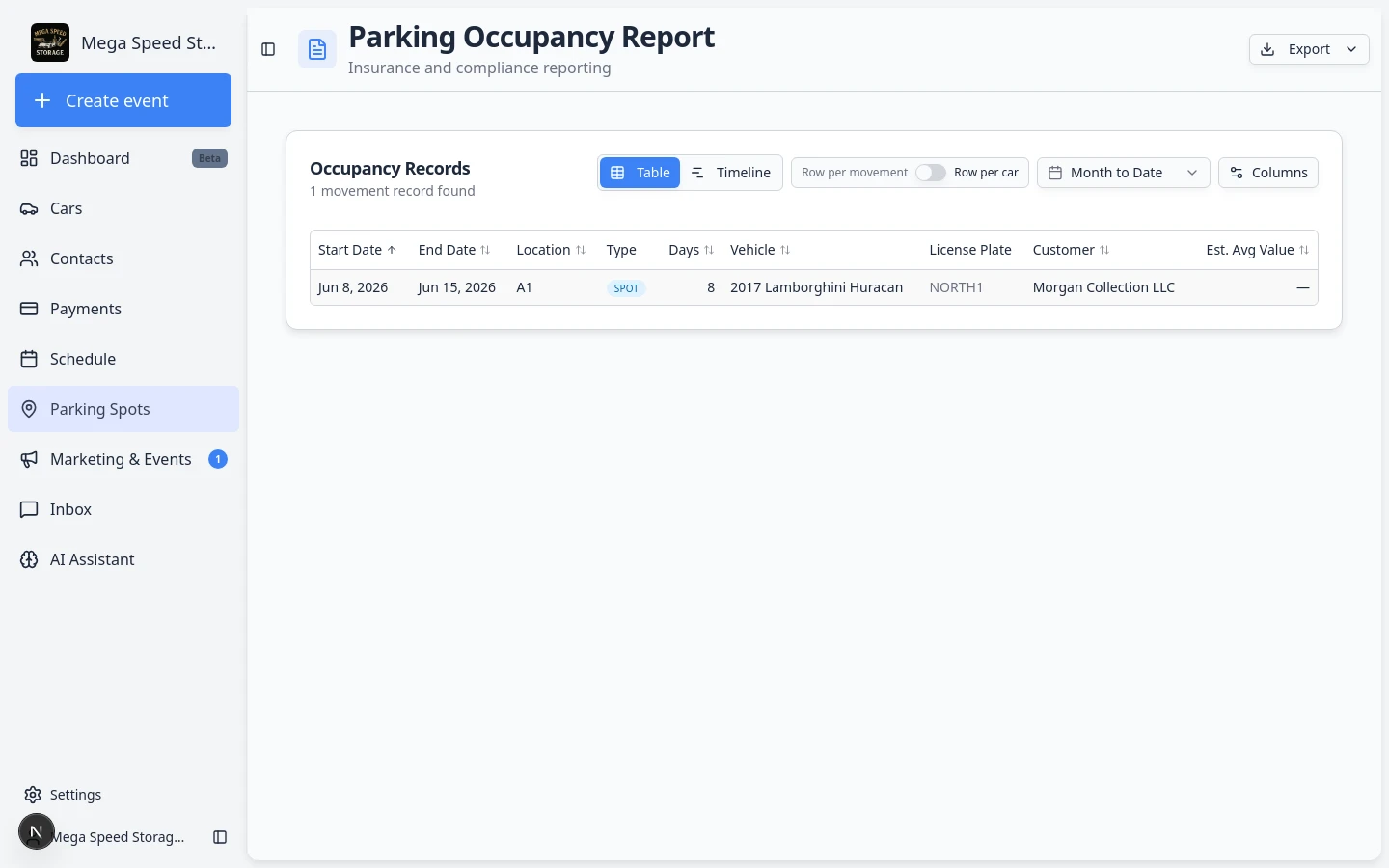1389x868 pixels.
Task: Toggle sidebar with the header panel icon
Action: 269,49
